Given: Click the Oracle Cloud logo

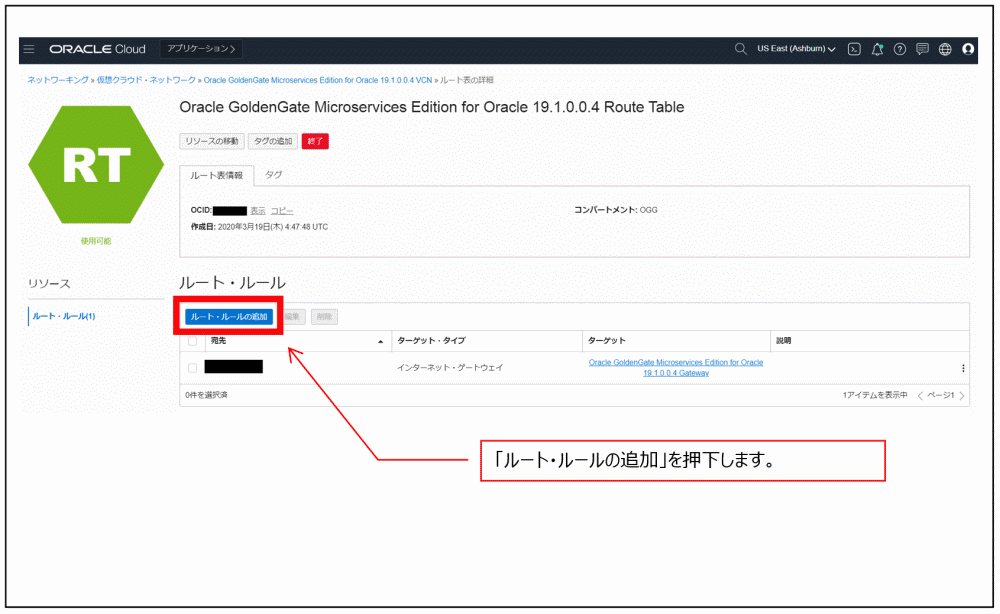Looking at the screenshot, I should pyautogui.click(x=98, y=49).
